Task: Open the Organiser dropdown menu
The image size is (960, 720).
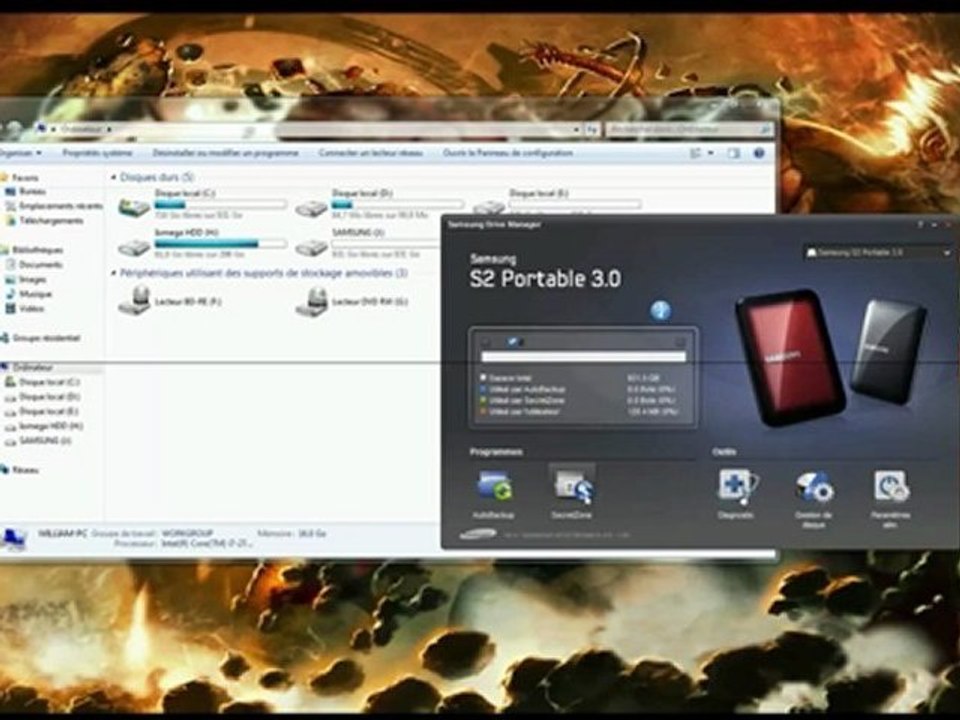Action: 21,153
